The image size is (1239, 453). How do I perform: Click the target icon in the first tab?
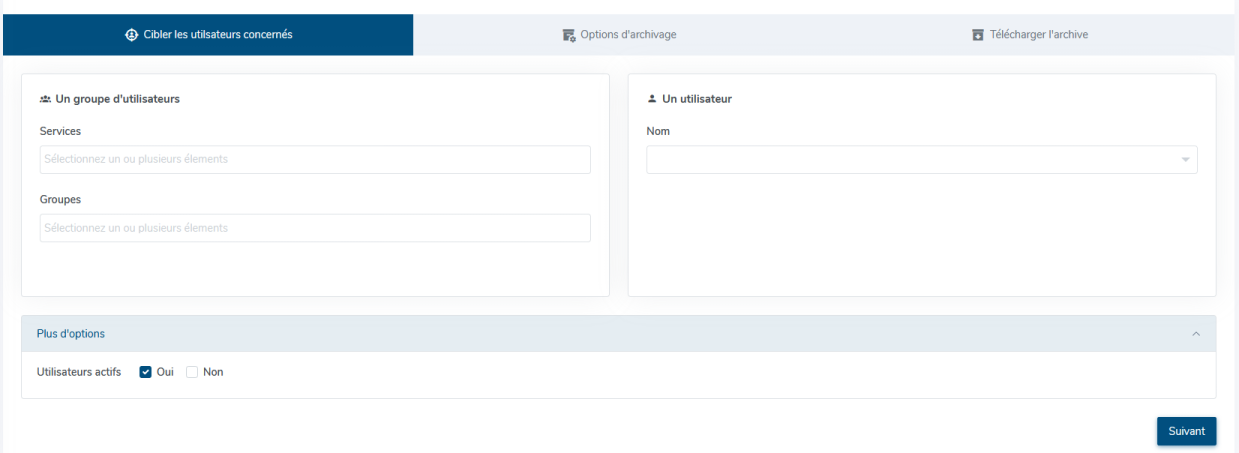(130, 35)
